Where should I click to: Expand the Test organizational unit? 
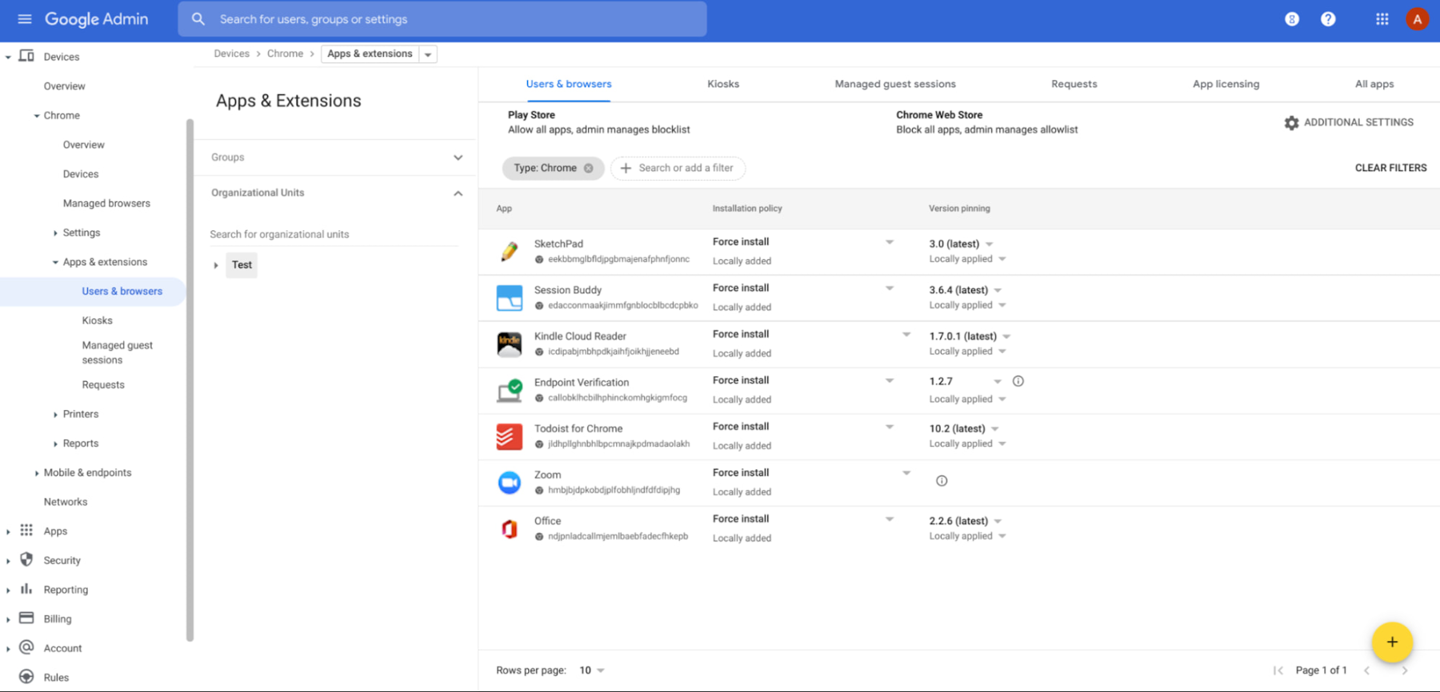point(216,265)
